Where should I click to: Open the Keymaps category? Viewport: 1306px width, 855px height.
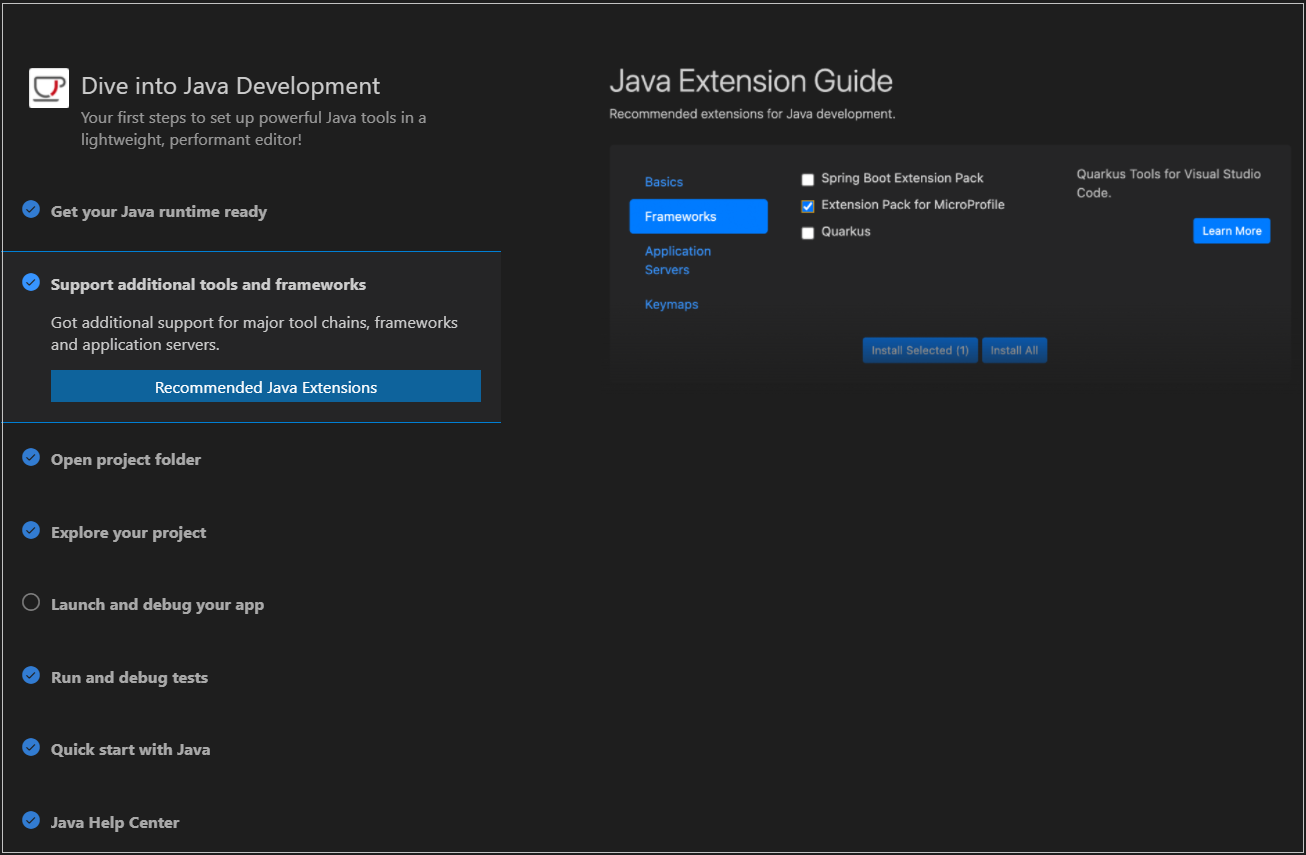coord(671,303)
